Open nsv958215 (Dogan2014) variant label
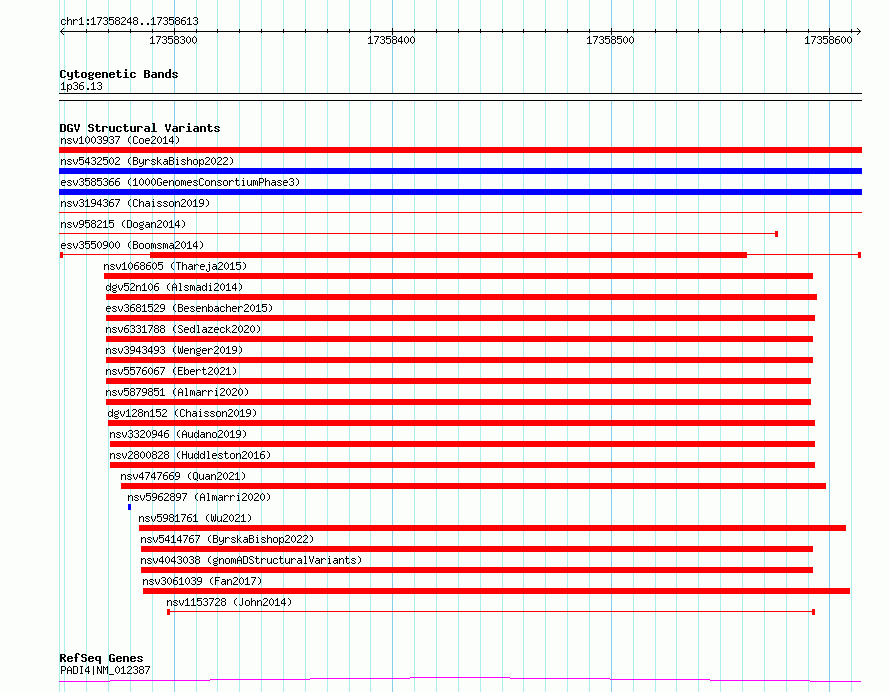 123,224
